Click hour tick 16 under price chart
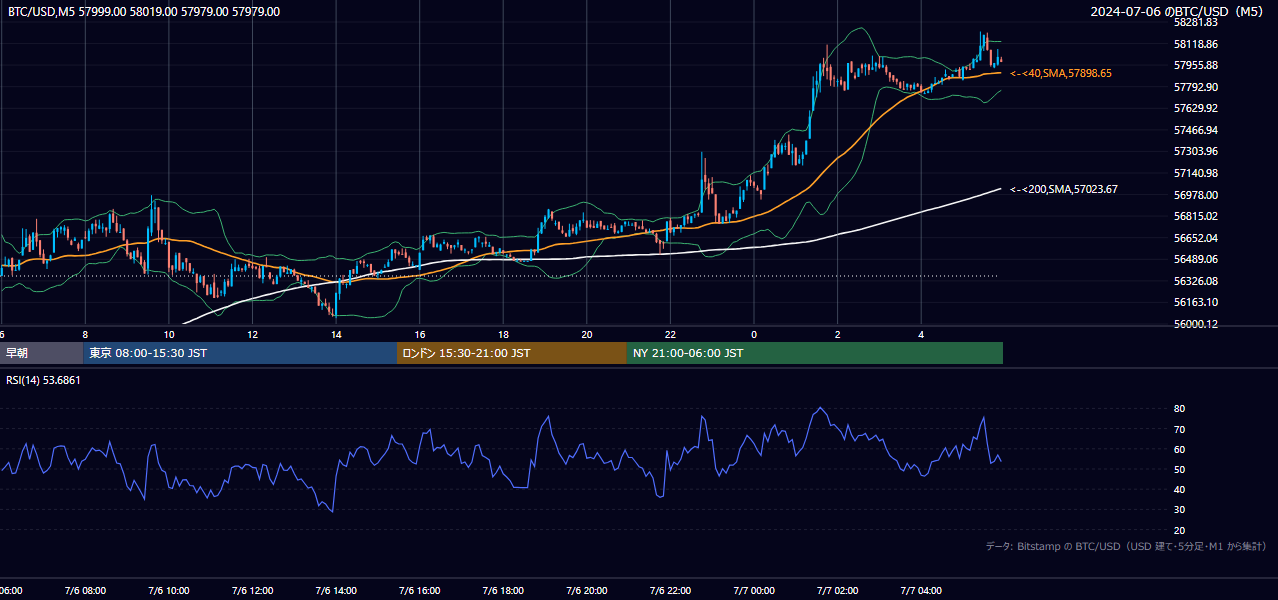 pos(420,334)
